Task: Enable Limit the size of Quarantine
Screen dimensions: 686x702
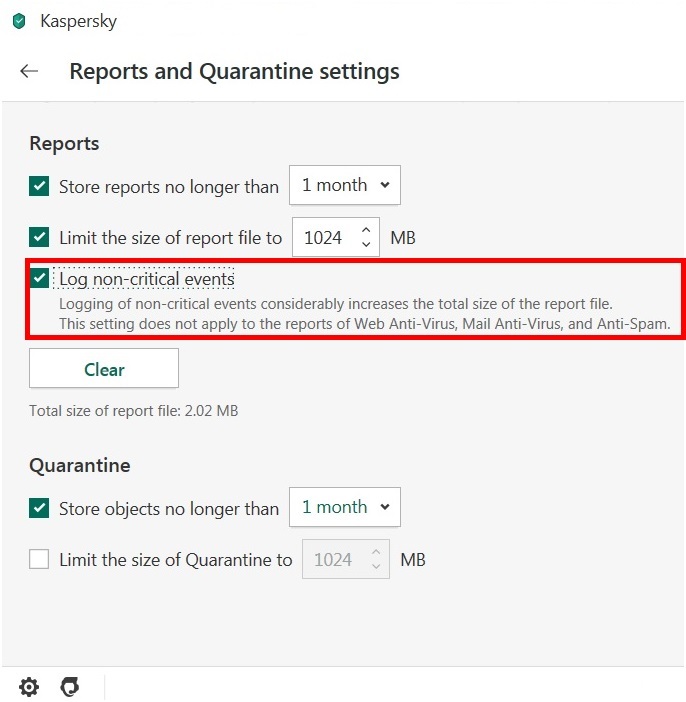Action: pos(39,560)
